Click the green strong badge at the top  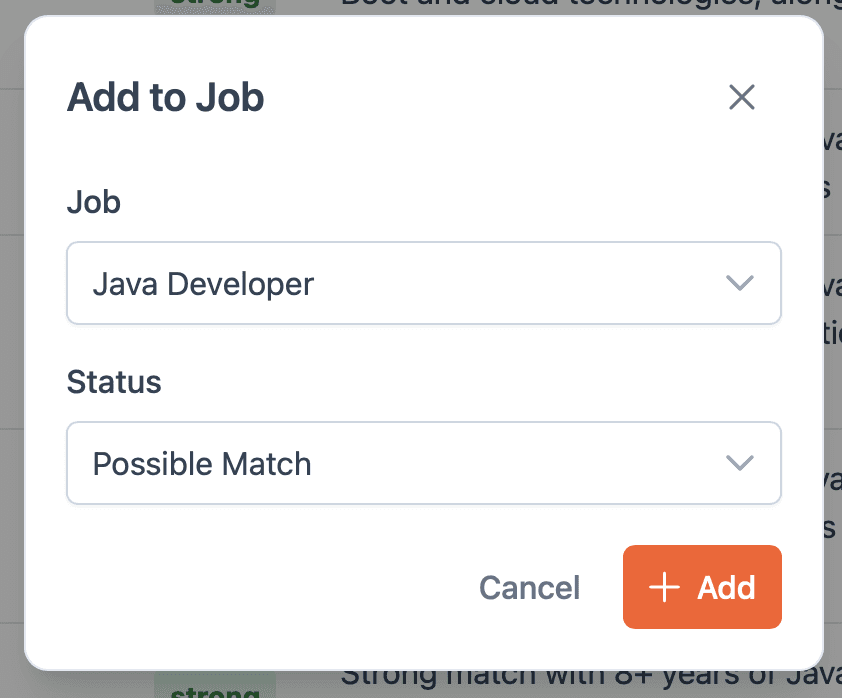[214, 6]
